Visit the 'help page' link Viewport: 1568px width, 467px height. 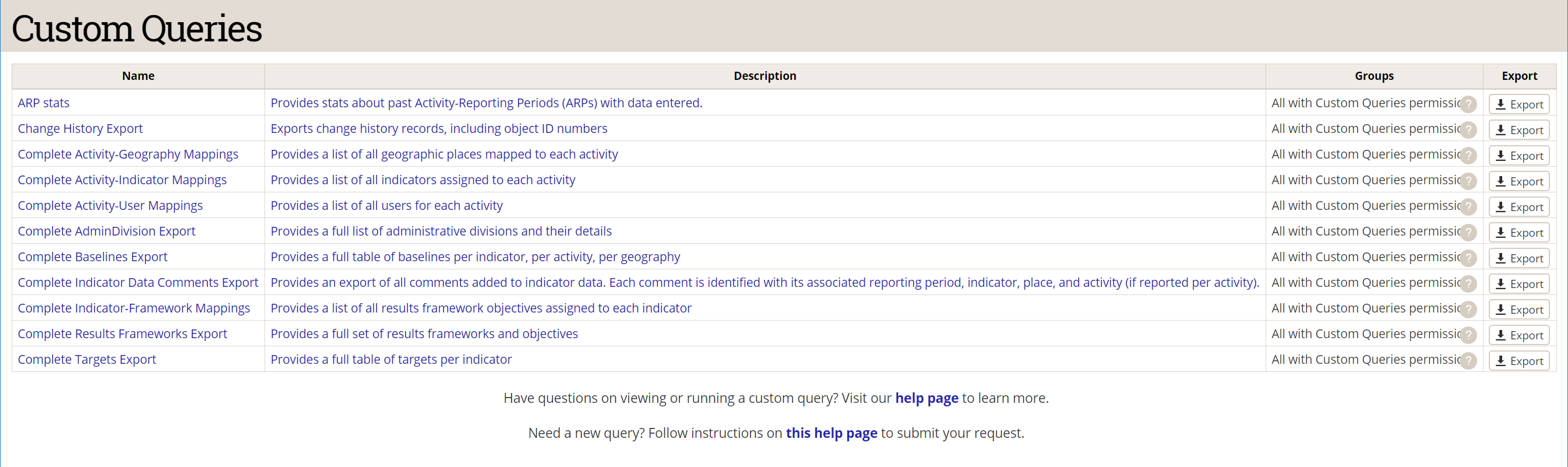coord(926,398)
